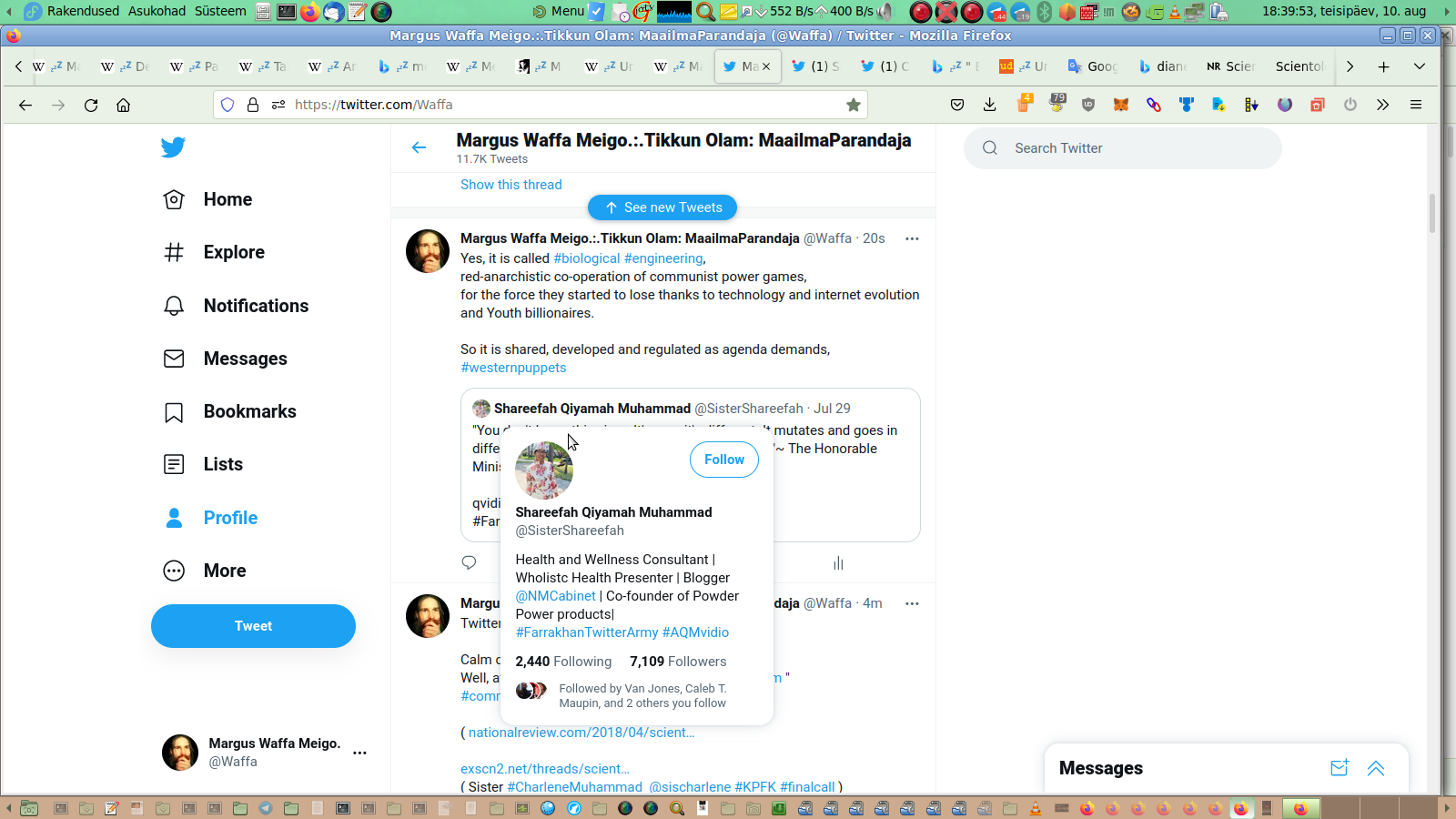1456x819 pixels.
Task: Switch to the NR Scien tab
Action: point(1231,66)
